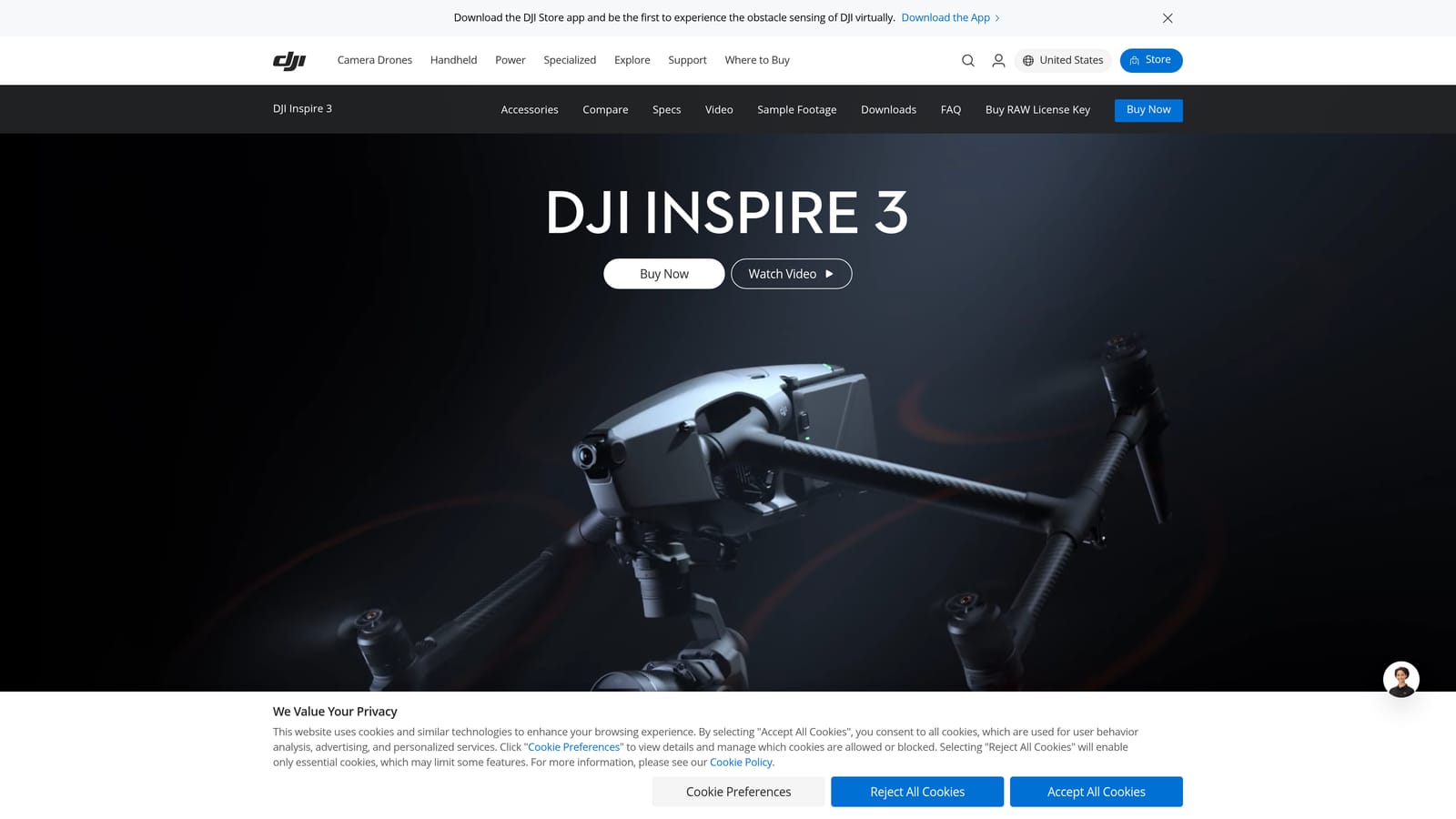This screenshot has height=819, width=1456.
Task: Open the Handheld menu
Action: pos(453,60)
